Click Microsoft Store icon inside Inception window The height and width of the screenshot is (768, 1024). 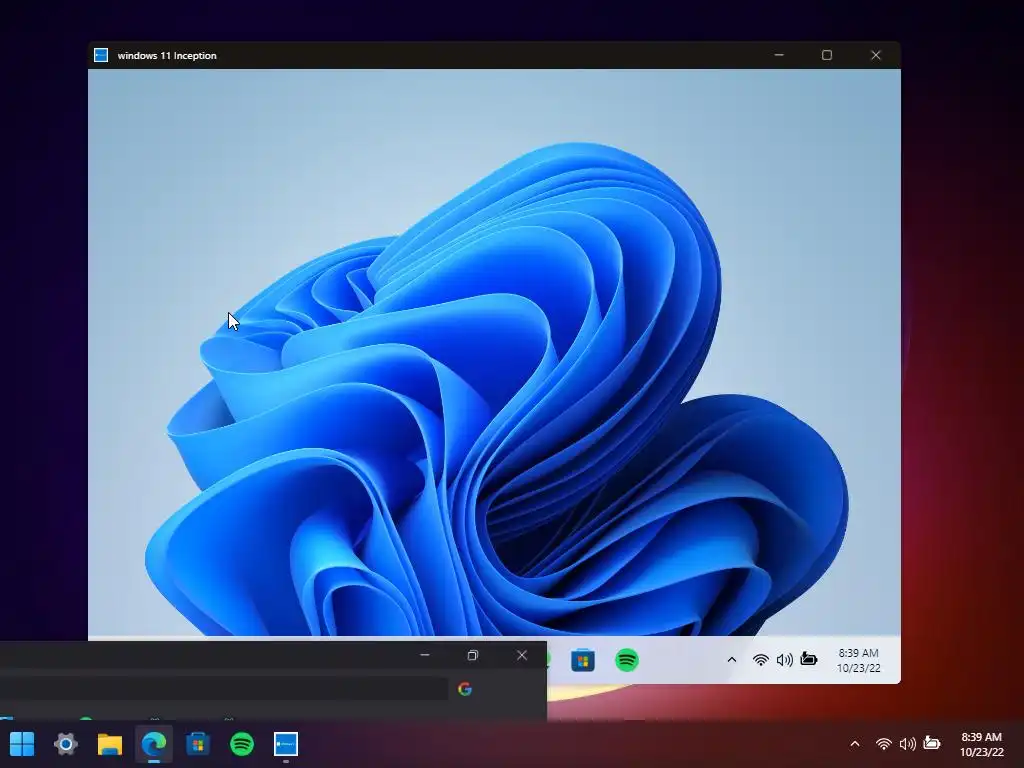click(583, 660)
